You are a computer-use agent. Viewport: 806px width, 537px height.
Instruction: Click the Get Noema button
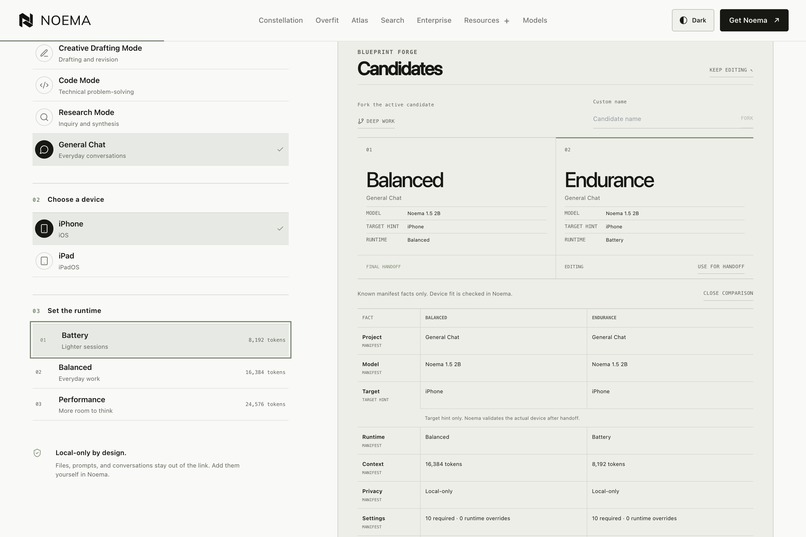tap(754, 21)
